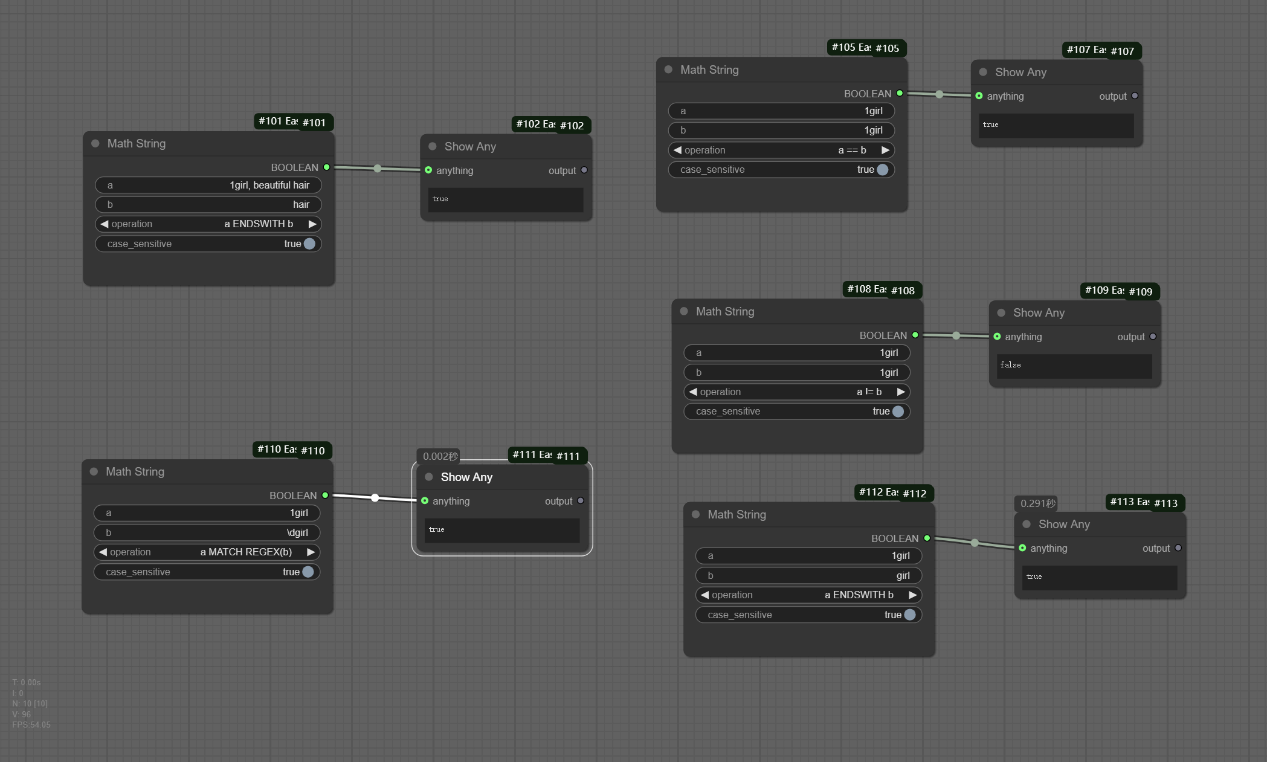Image resolution: width=1267 pixels, height=762 pixels.
Task: Edit field a with '1girl, beautiful hair'
Action: click(x=208, y=185)
